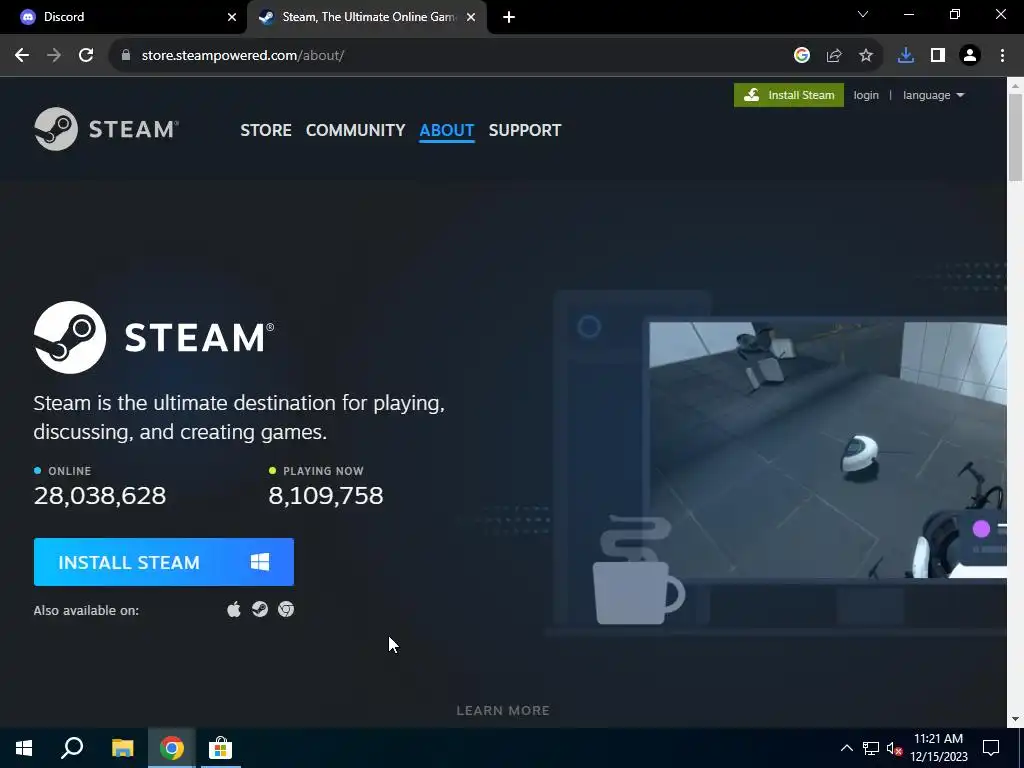Viewport: 1024px width, 768px height.
Task: View site information lock icon
Action: click(x=126, y=56)
